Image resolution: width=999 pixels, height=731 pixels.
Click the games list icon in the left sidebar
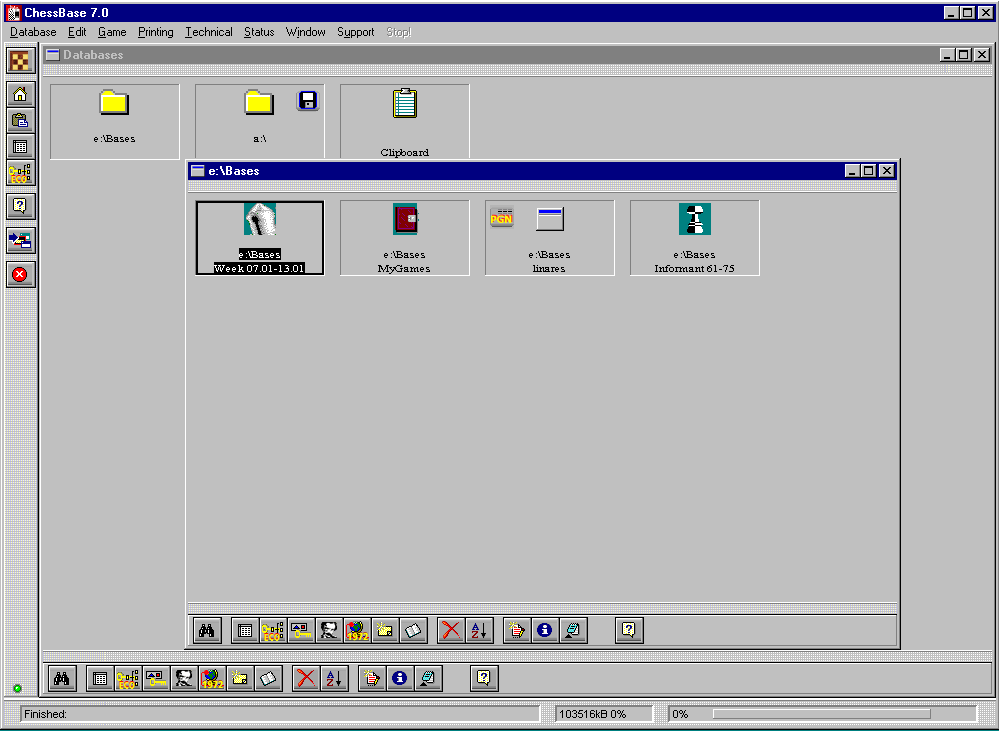pos(20,147)
